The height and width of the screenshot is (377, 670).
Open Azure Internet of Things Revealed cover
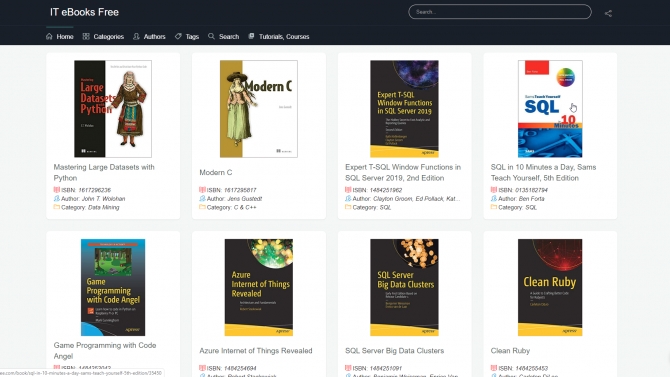(259, 287)
